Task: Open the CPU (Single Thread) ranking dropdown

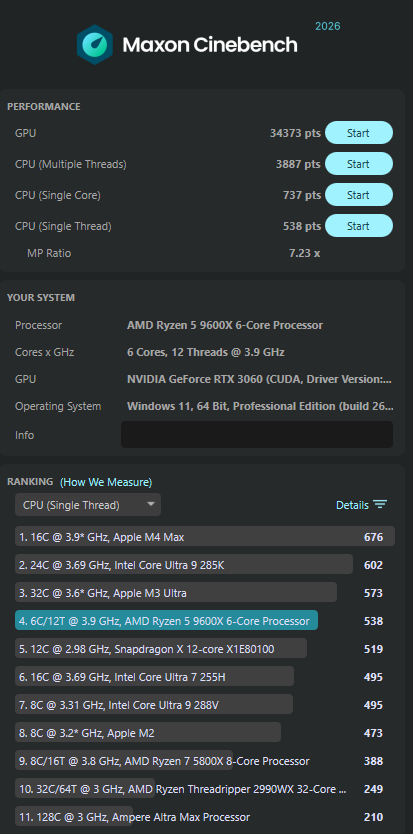Action: pos(88,505)
